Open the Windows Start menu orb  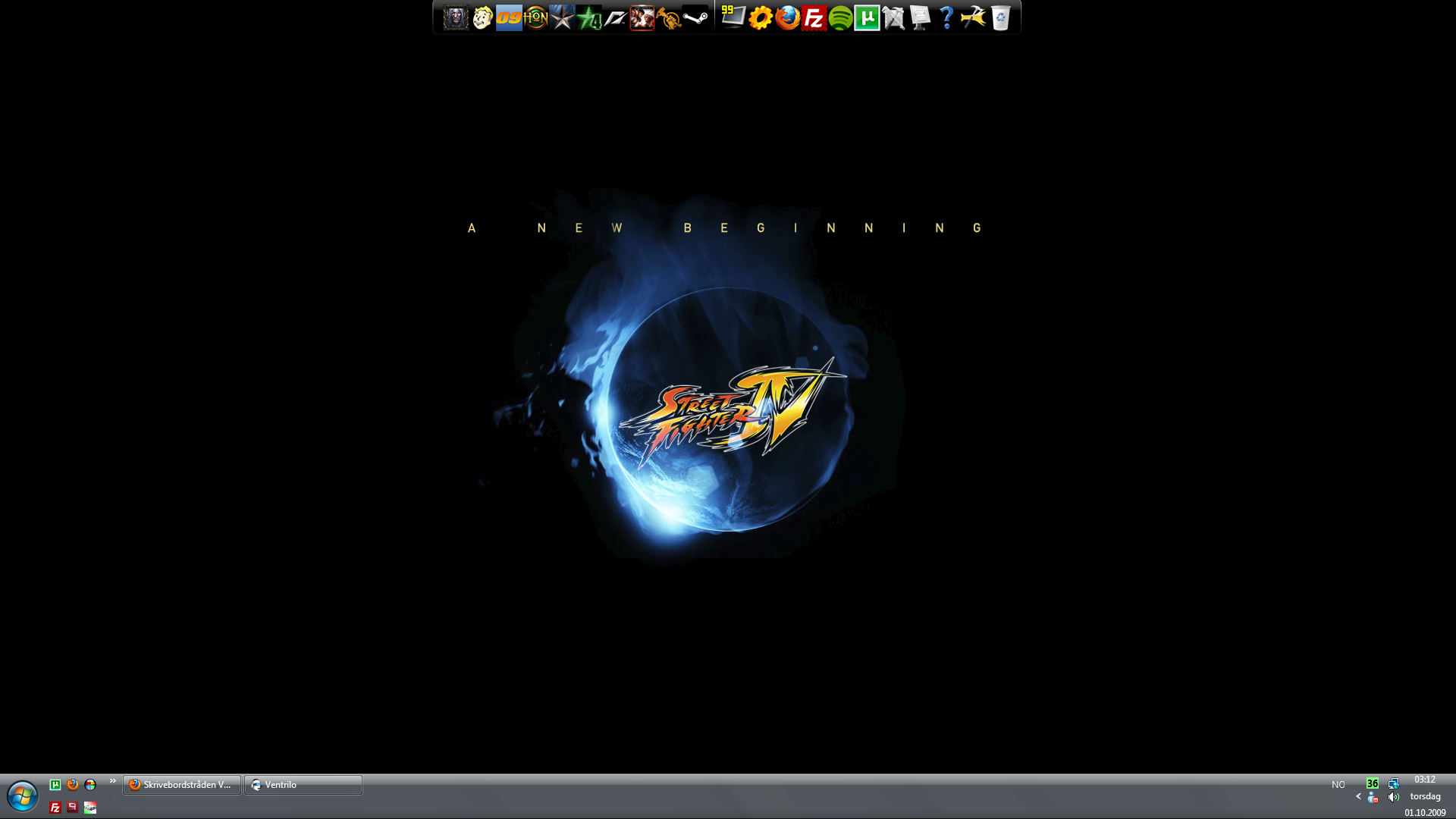coord(23,796)
